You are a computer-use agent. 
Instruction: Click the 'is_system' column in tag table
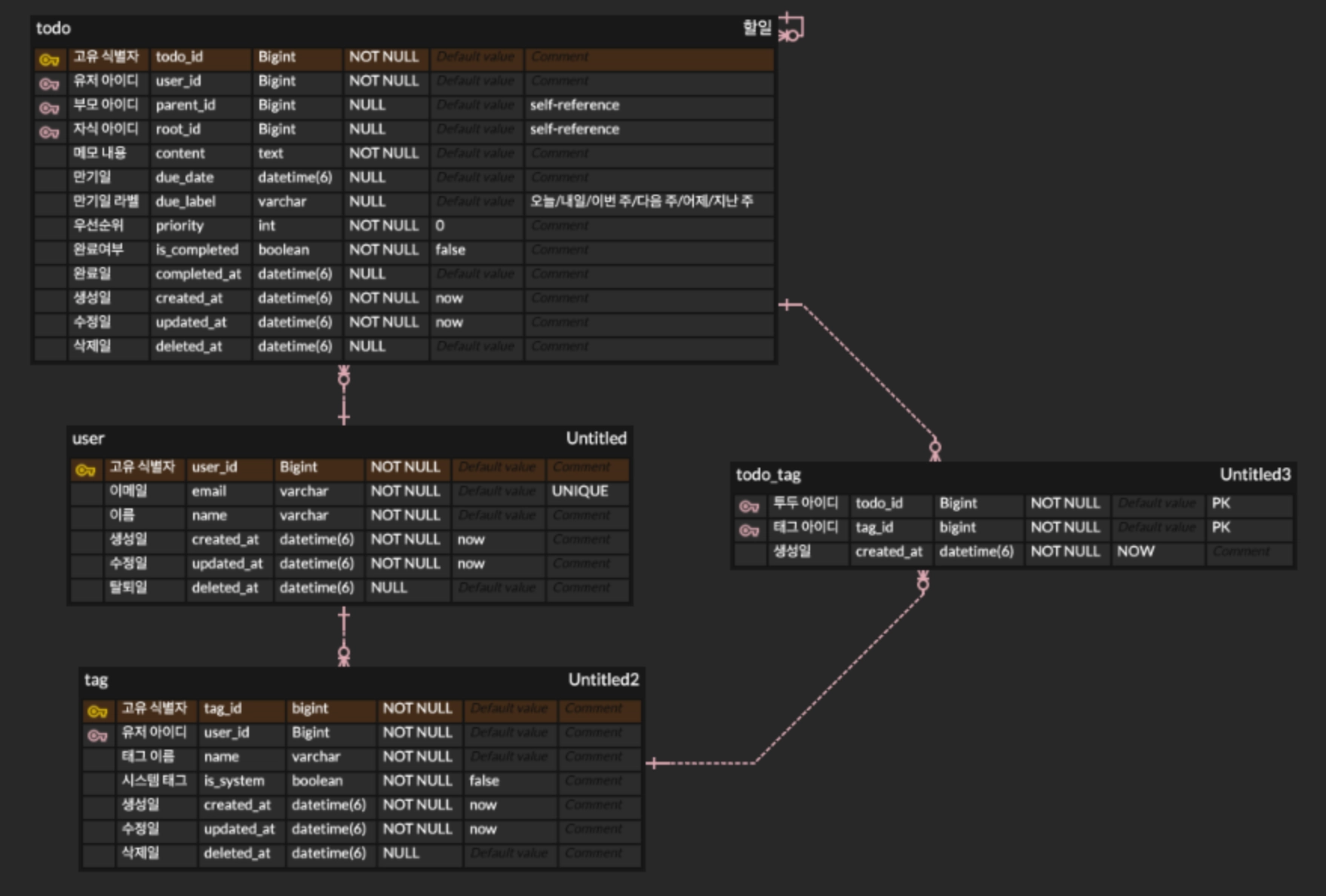point(234,781)
